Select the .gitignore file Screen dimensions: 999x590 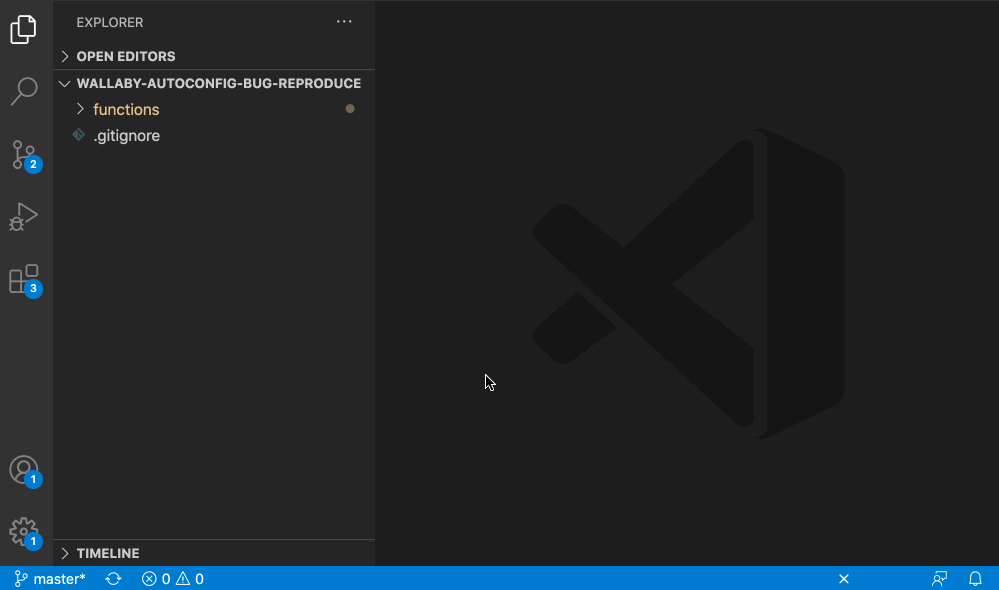[x=128, y=135]
